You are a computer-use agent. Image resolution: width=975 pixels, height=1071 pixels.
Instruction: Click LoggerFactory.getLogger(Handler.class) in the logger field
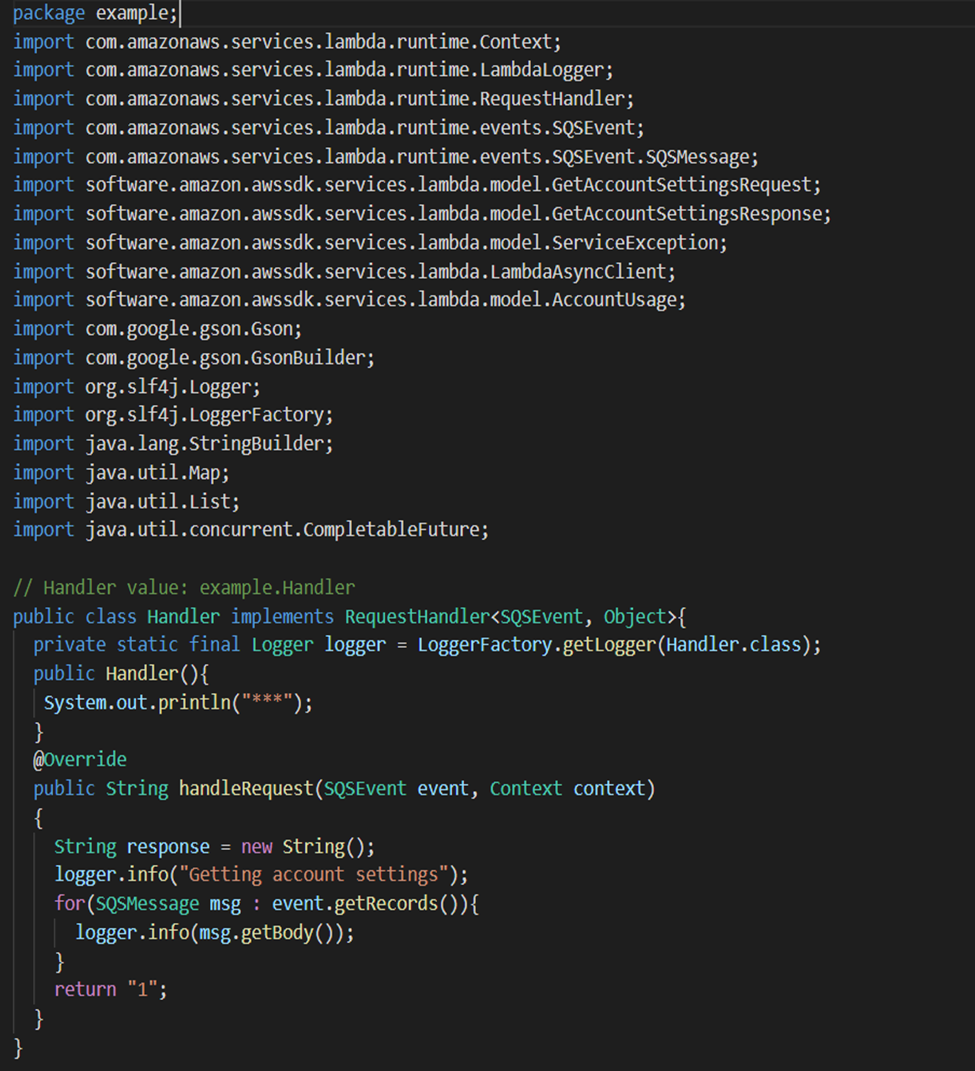click(x=614, y=645)
